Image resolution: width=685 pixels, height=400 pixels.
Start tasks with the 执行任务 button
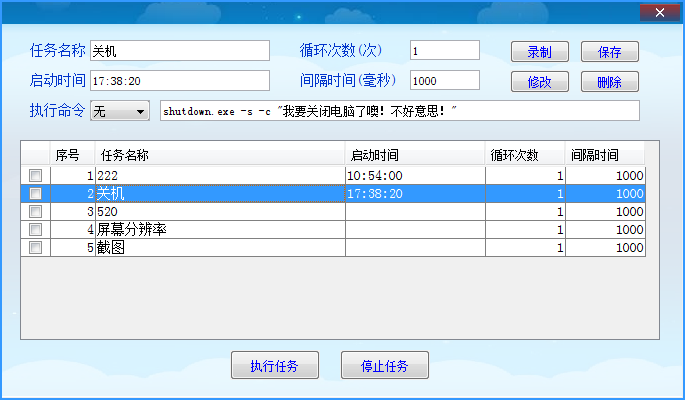(275, 365)
